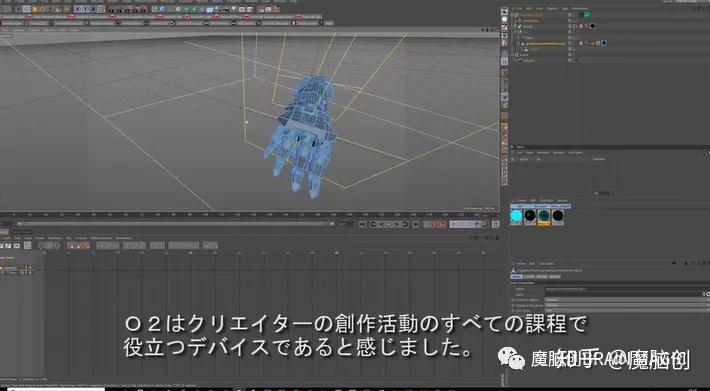Click the red Record Active Objects button
Screen dimensions: 710x391
[434, 224]
